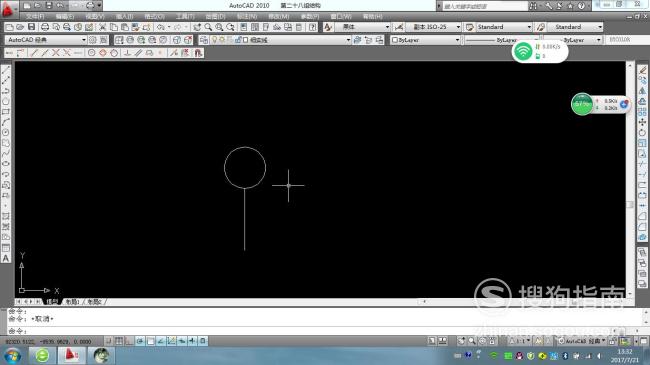The height and width of the screenshot is (365, 650).
Task: Expand the text style font dropdown
Action: point(387,27)
